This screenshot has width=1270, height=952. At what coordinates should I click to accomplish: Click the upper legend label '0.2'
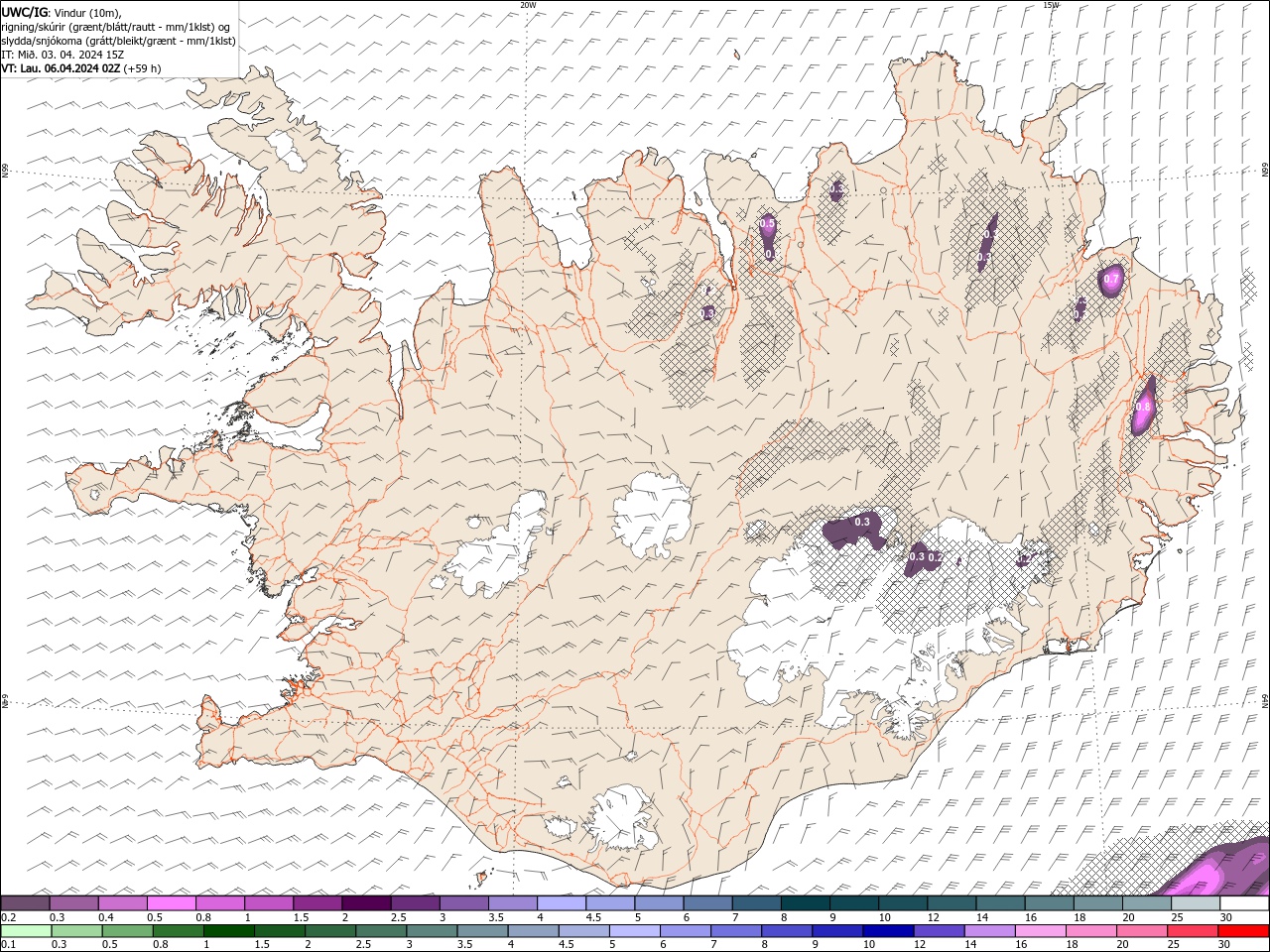[x=8, y=917]
